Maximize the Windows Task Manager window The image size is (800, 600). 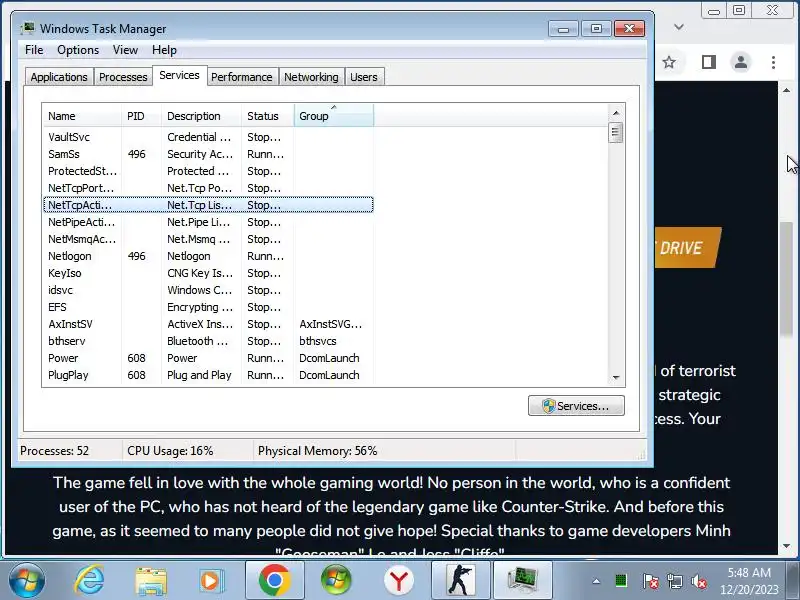pos(596,29)
